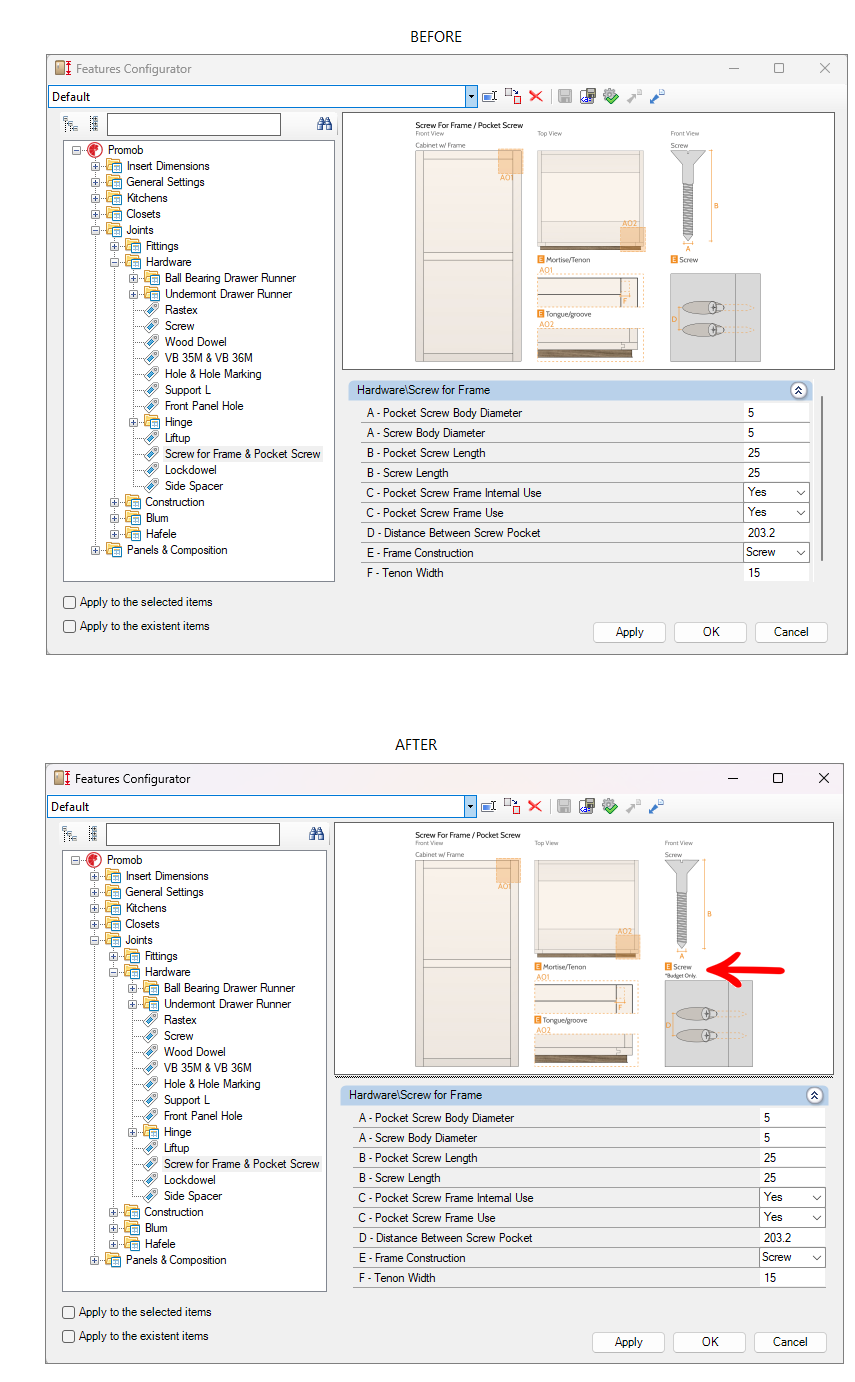This screenshot has height=1382, width=855.
Task: Open the Default configuration dropdown in AFTER window
Action: (471, 806)
